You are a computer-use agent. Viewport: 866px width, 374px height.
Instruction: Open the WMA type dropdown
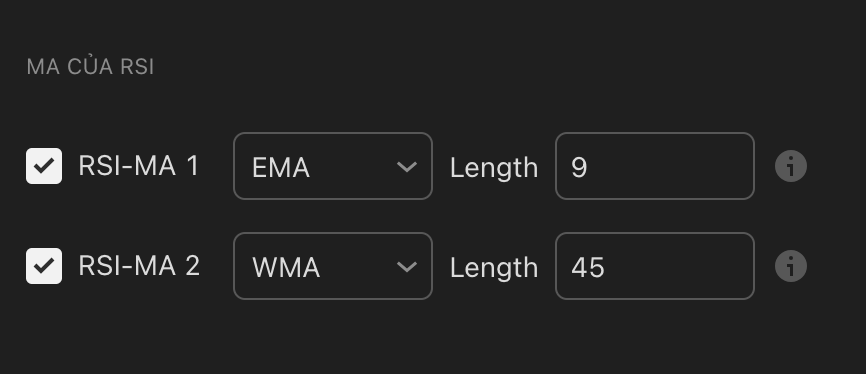(333, 266)
